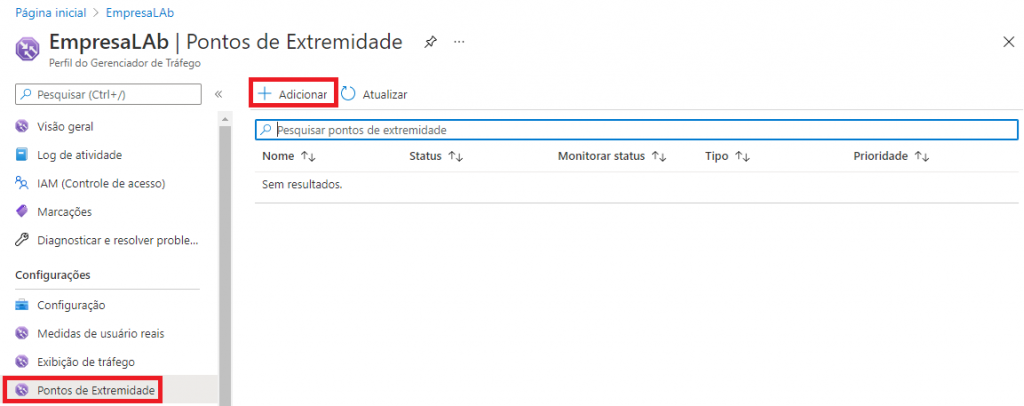Click the Medidas de usuário reais icon

point(22,334)
